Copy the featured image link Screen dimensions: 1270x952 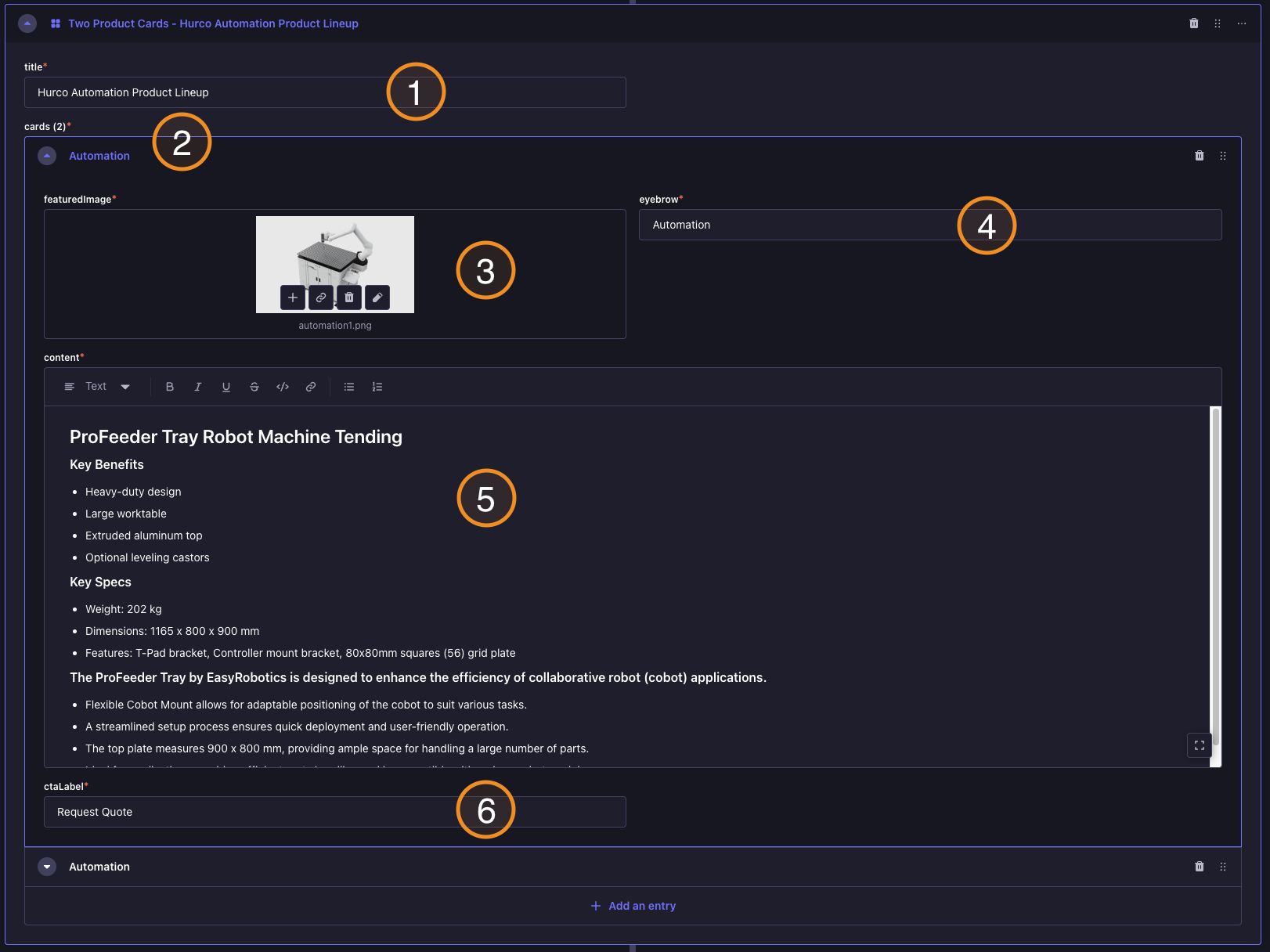[321, 297]
